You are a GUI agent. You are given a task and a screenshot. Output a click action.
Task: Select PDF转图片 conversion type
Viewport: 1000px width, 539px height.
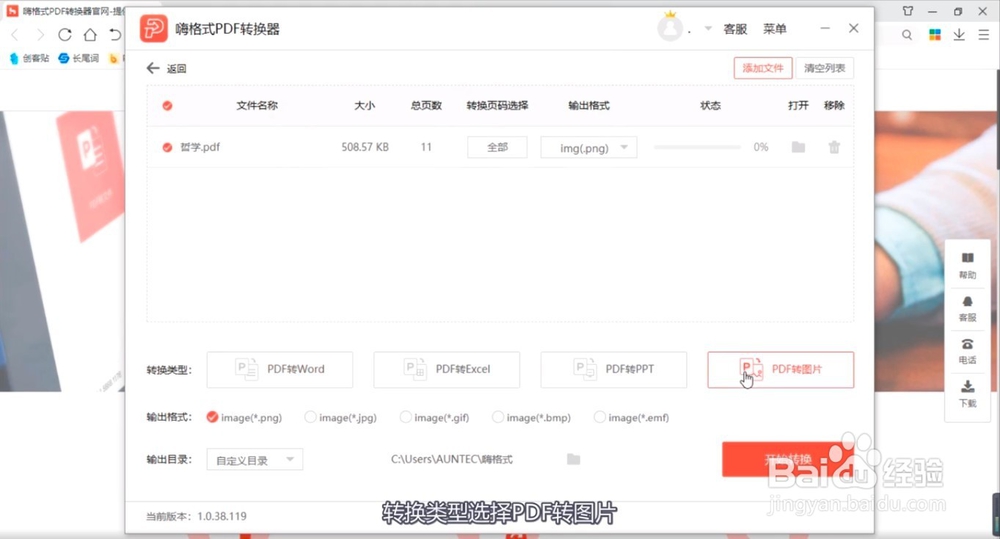[x=781, y=369]
